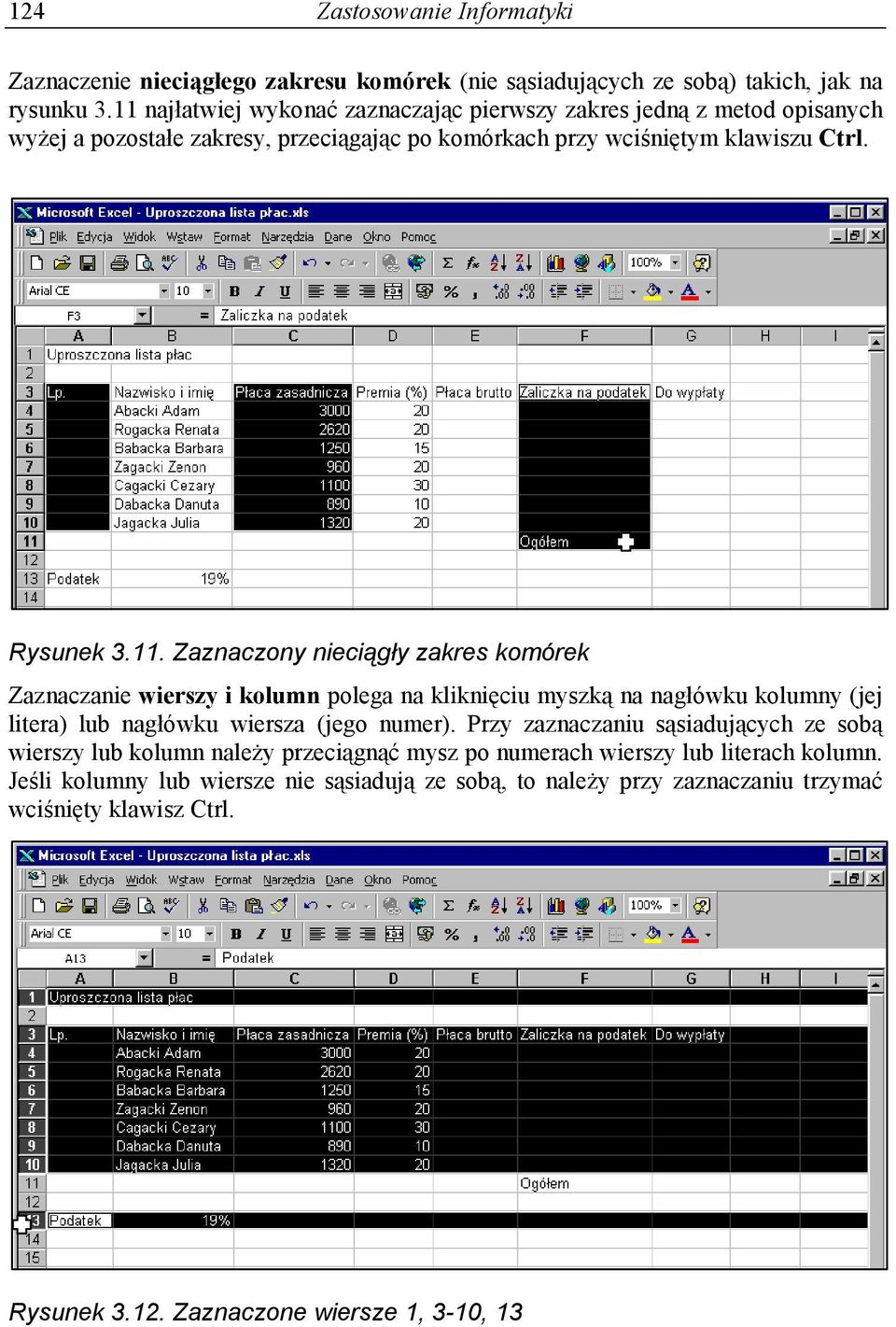
Task: Click Office Assistant help icon in upper window
Action: (x=702, y=263)
